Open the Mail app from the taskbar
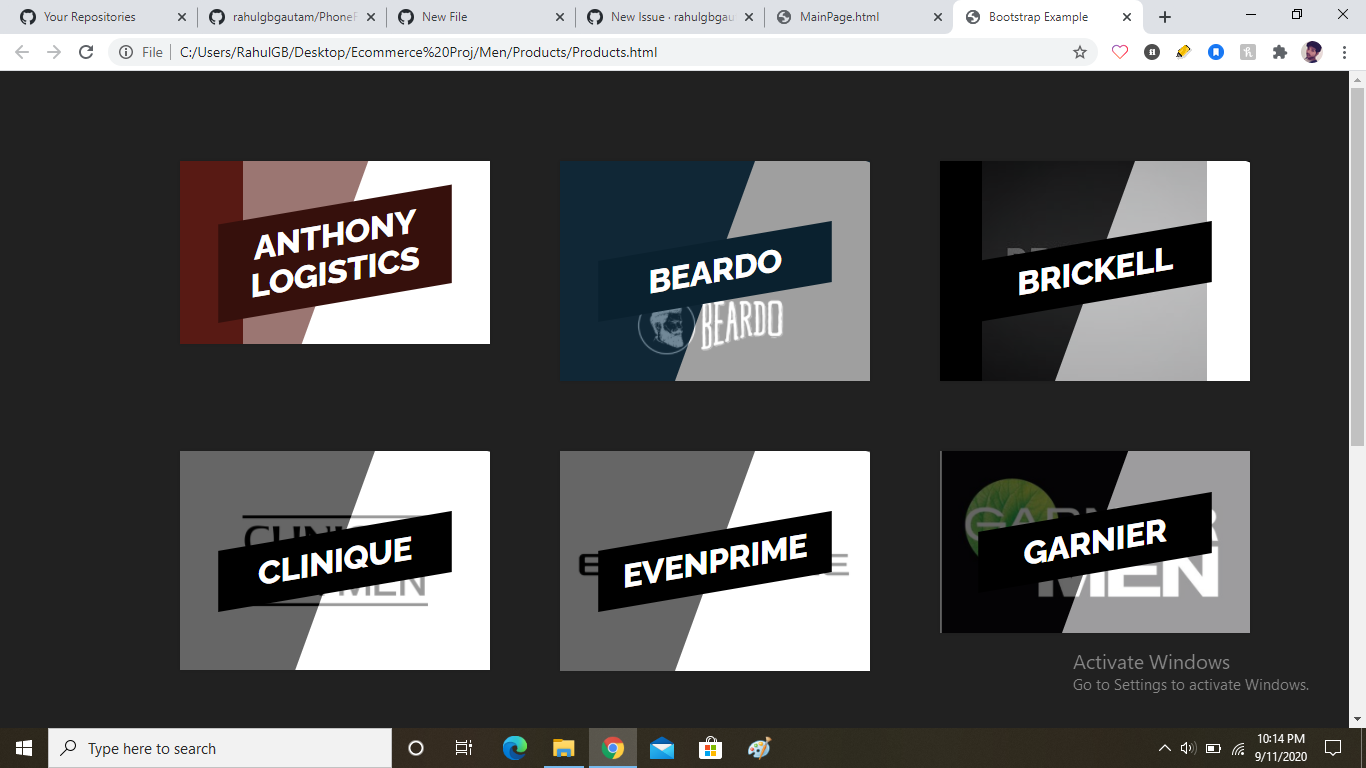 point(661,748)
